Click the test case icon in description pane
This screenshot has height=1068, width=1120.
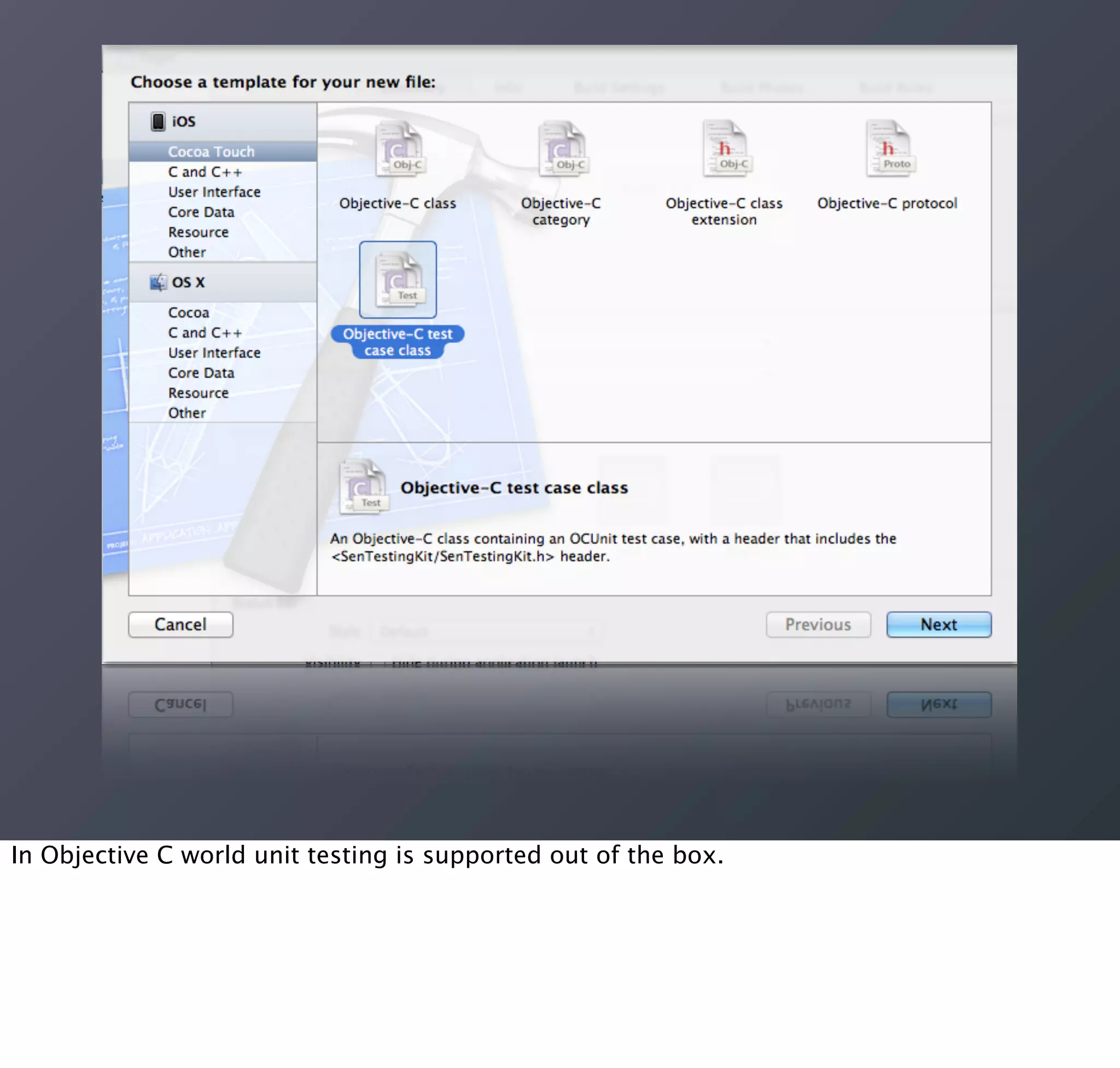(364, 487)
